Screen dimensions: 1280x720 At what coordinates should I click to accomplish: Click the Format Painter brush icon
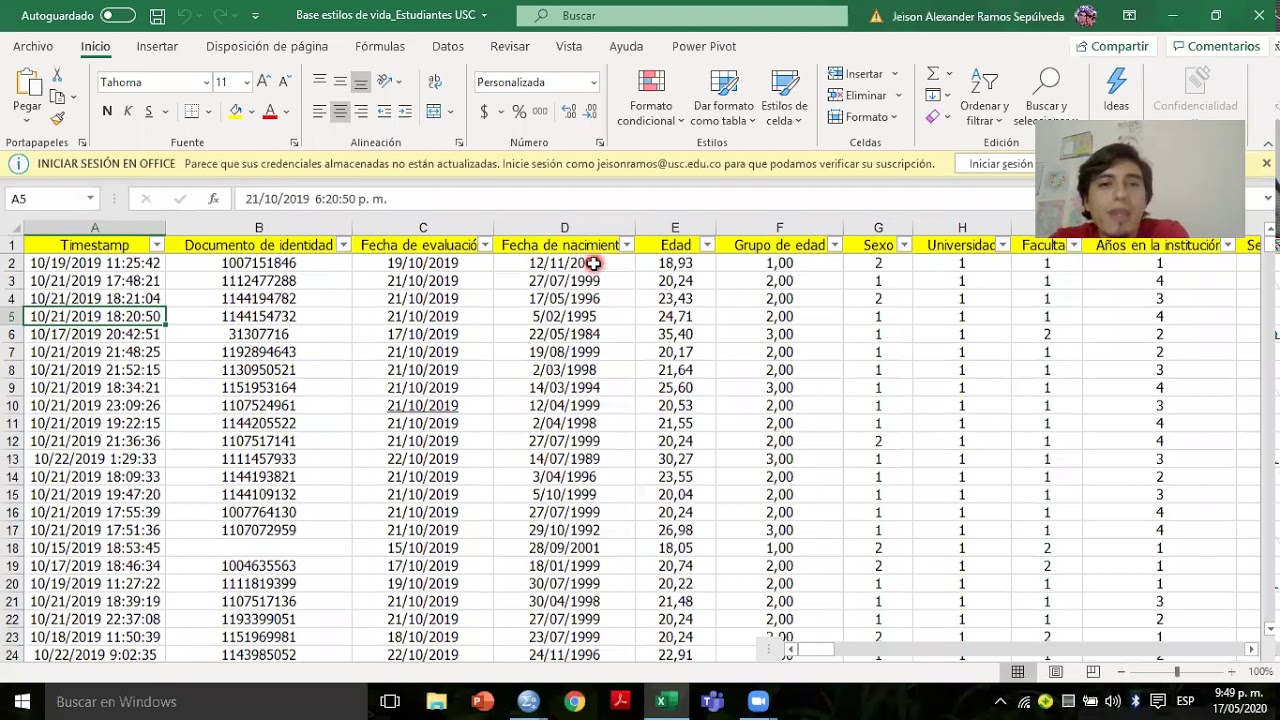(x=57, y=118)
